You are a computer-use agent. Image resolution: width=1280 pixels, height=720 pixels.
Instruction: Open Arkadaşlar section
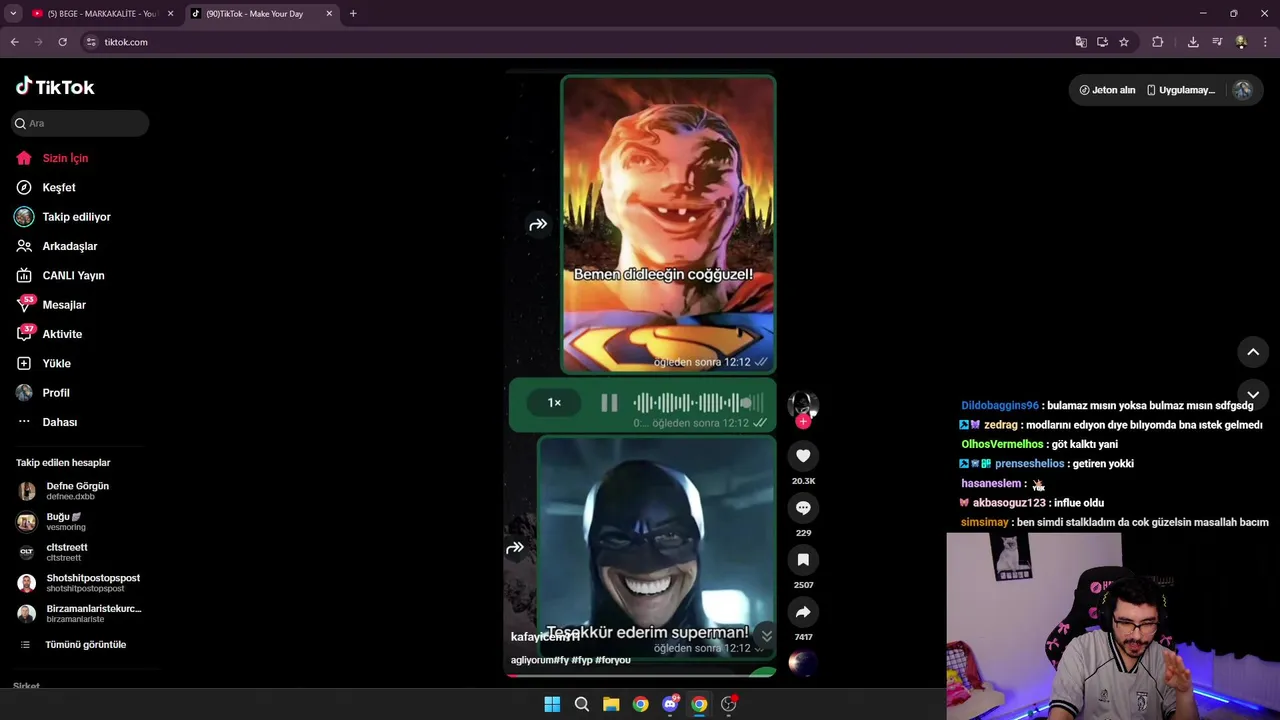69,246
